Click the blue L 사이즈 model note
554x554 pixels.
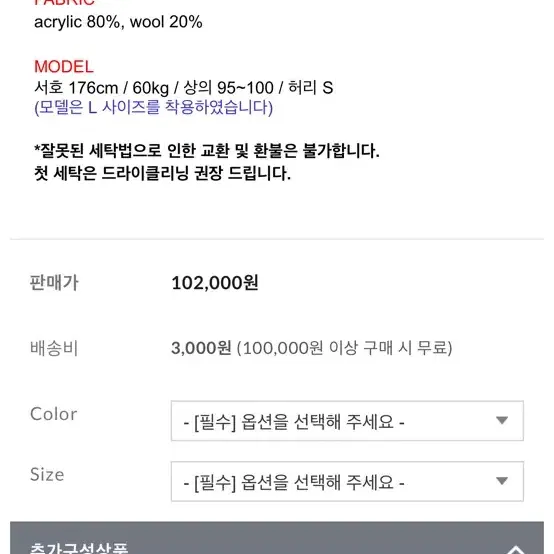coord(153,107)
